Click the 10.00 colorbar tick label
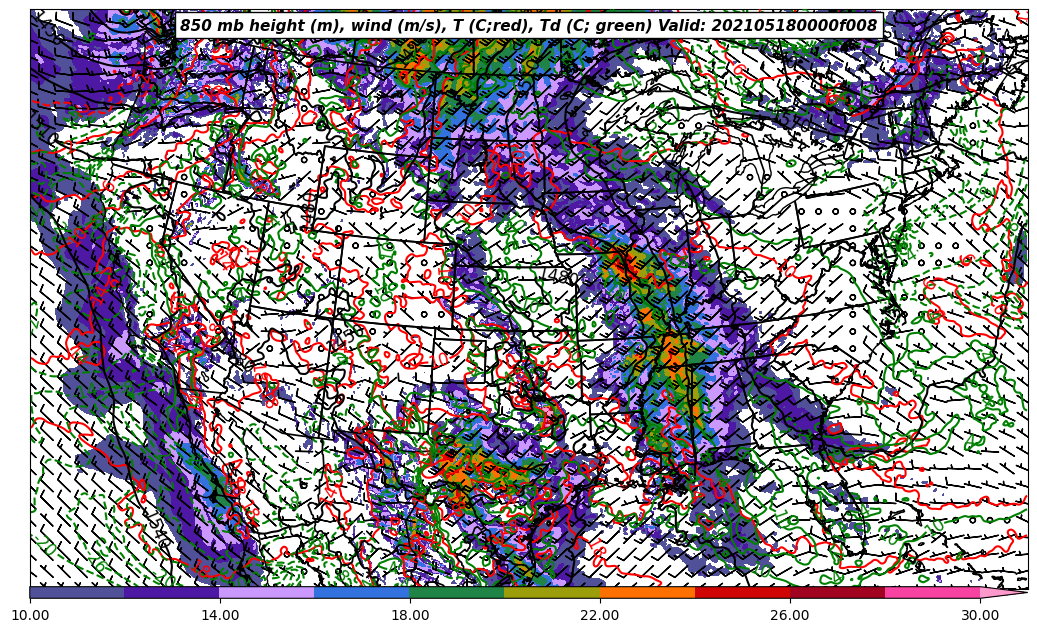This screenshot has height=632, width=1037. [x=30, y=615]
